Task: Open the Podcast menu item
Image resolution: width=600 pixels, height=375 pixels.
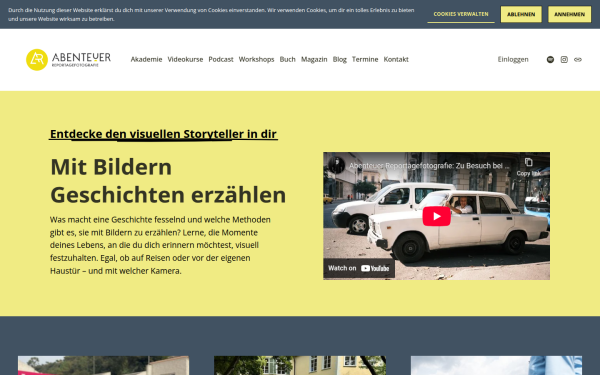Action: (221, 59)
